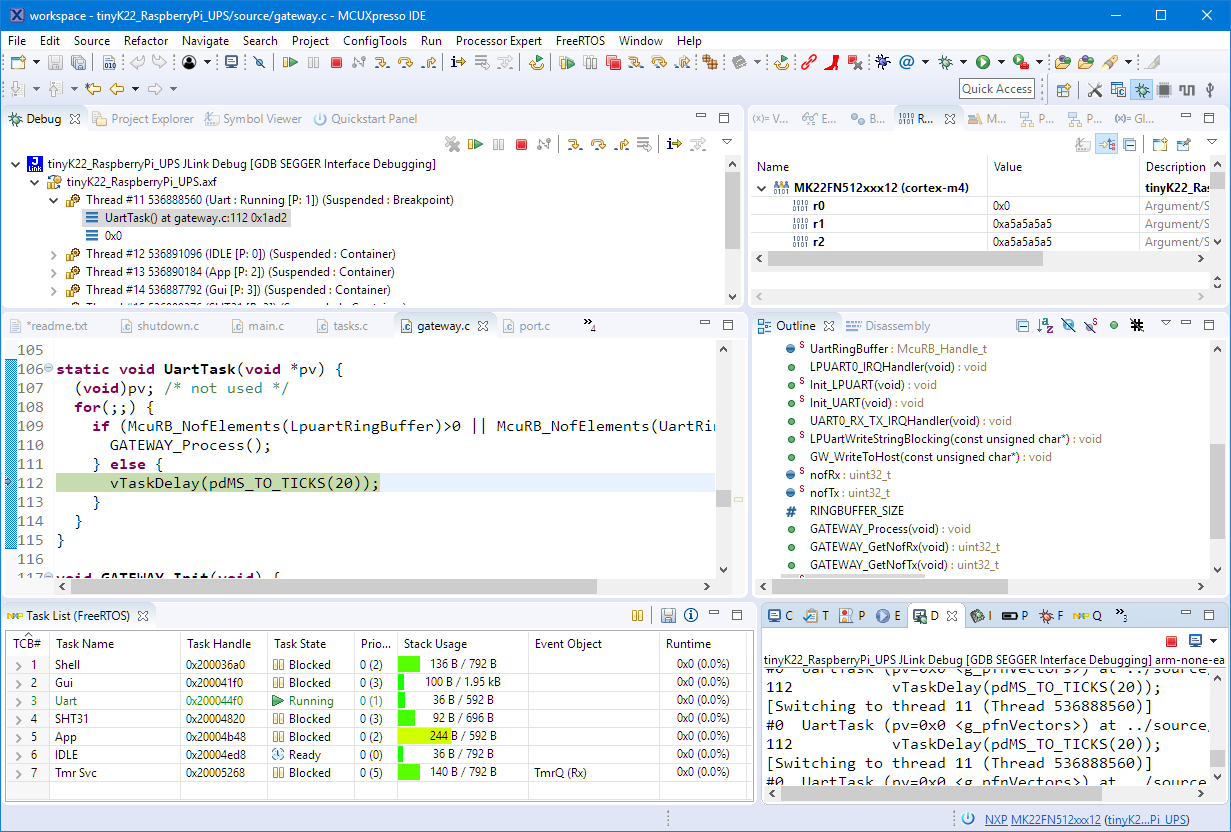
Task: Click the Save icon in Task List toolbar
Action: [x=668, y=616]
